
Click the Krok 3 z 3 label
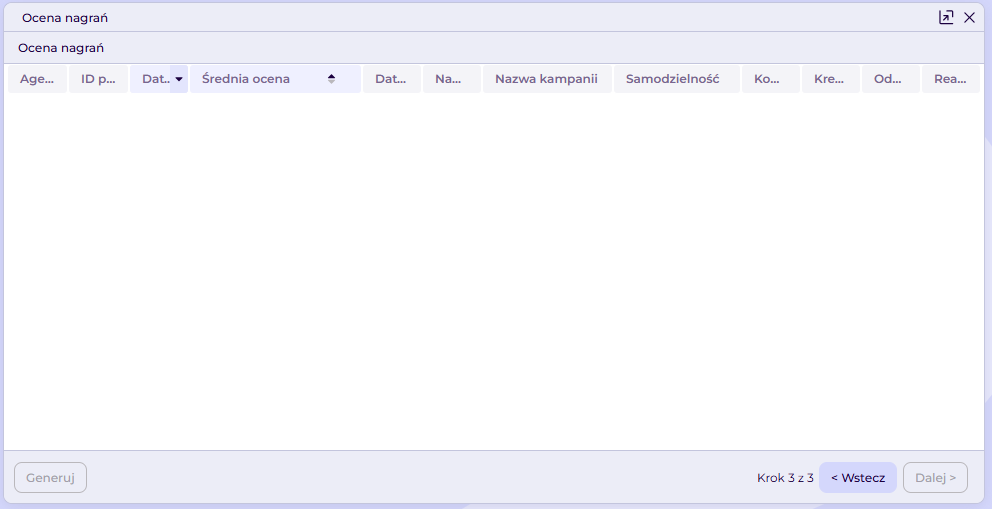(785, 478)
